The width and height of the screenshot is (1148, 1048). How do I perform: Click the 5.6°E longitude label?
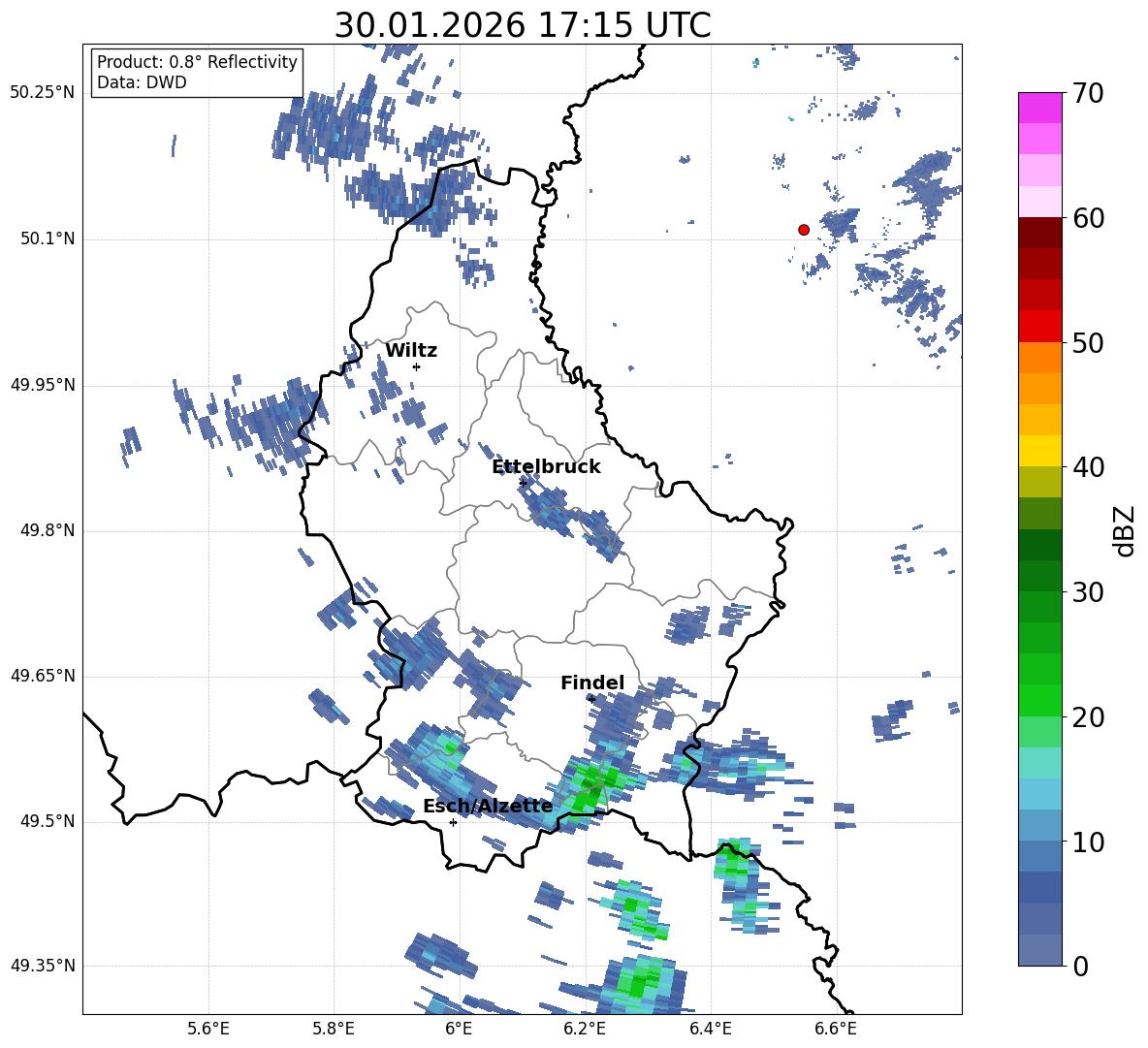tap(208, 1029)
